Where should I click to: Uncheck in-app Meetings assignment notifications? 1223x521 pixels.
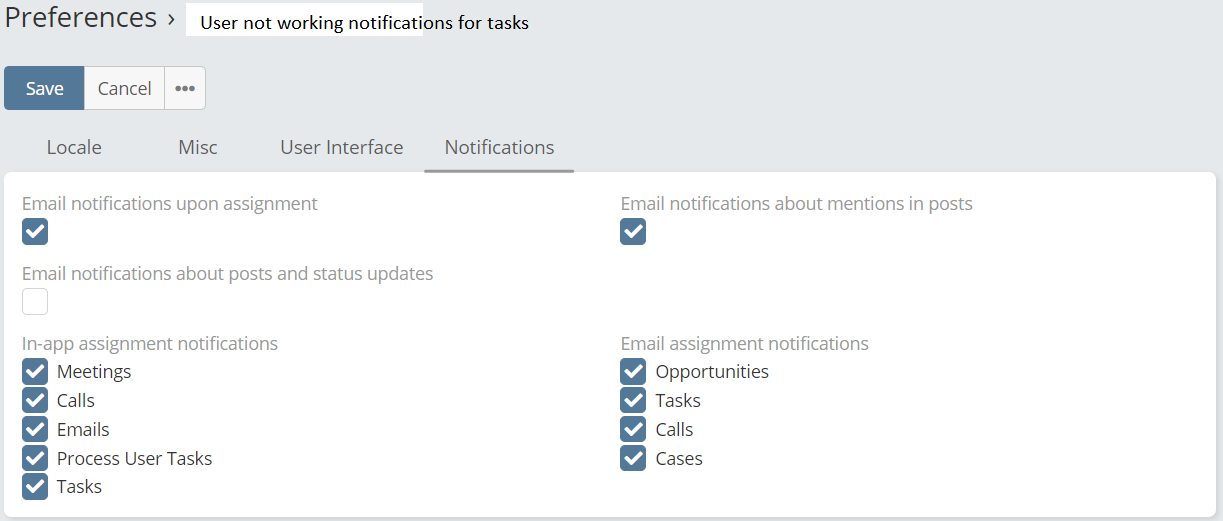coord(35,372)
